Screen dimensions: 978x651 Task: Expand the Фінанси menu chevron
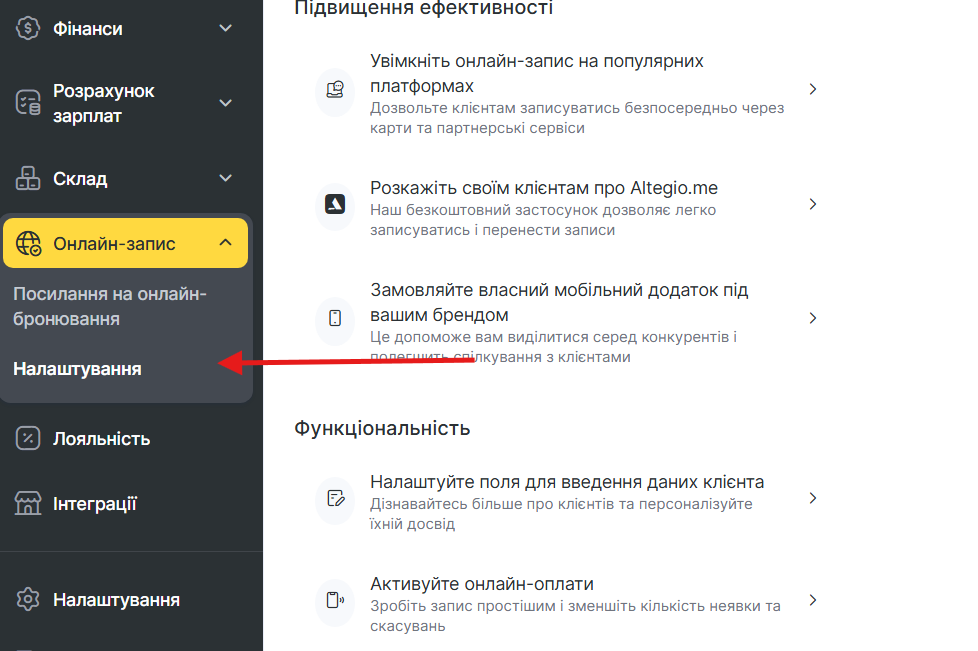click(226, 29)
